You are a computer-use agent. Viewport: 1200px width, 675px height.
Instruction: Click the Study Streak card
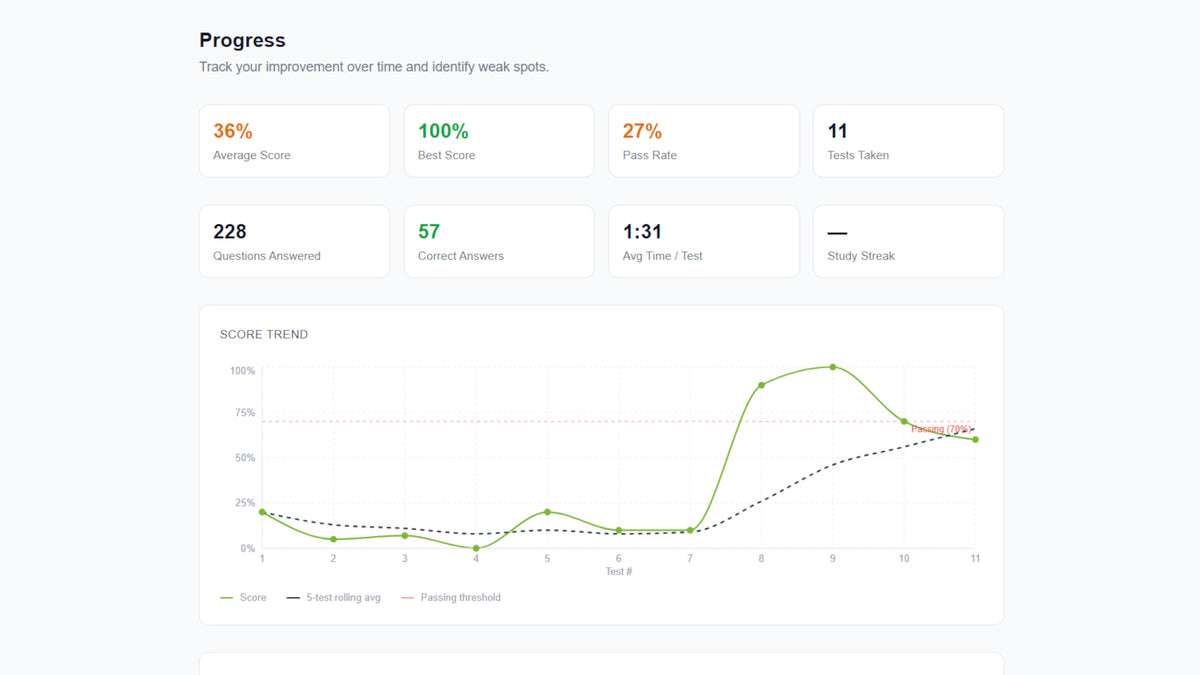pos(908,242)
